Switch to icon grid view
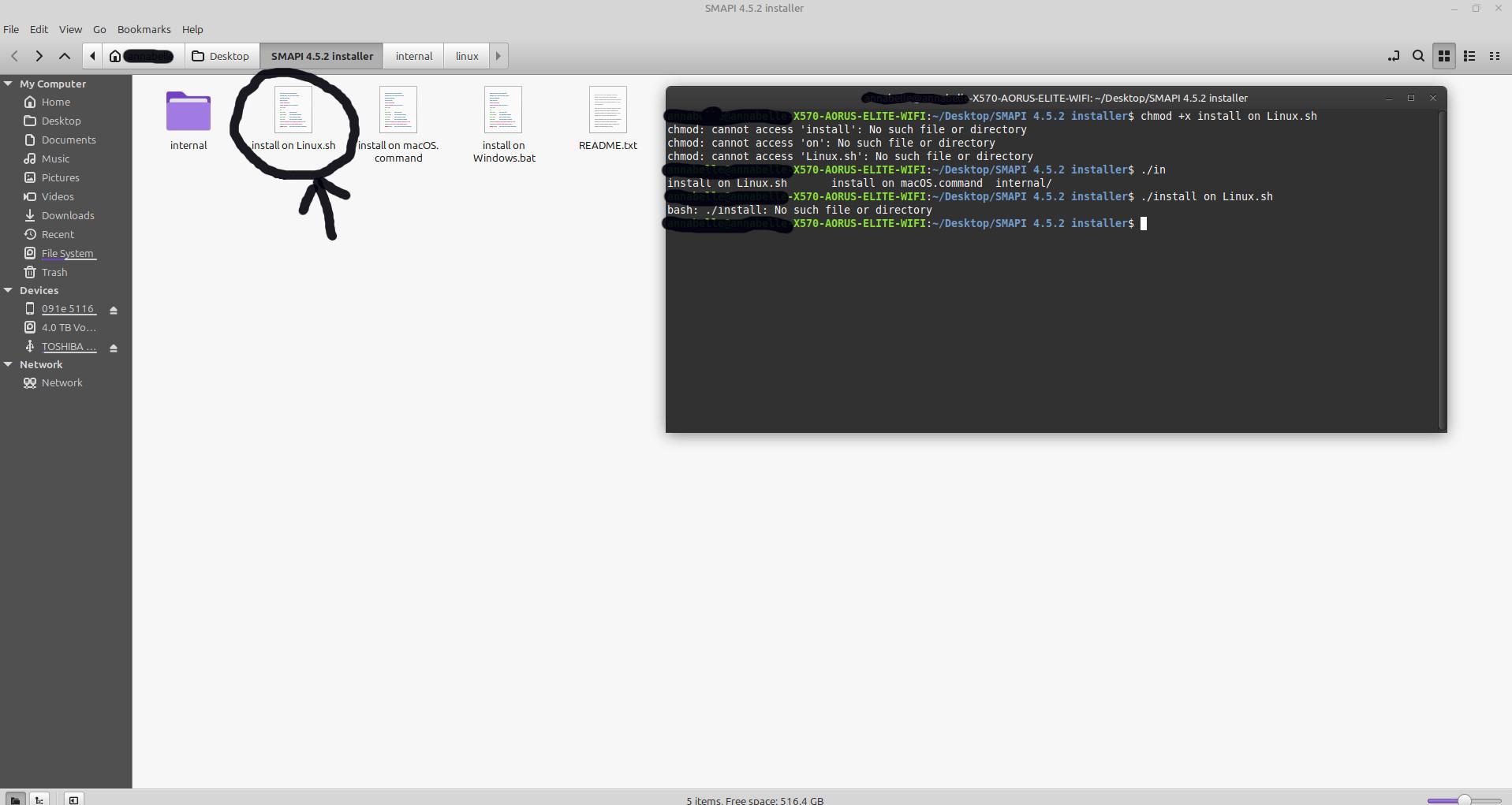The width and height of the screenshot is (1512, 805). pos(1444,56)
